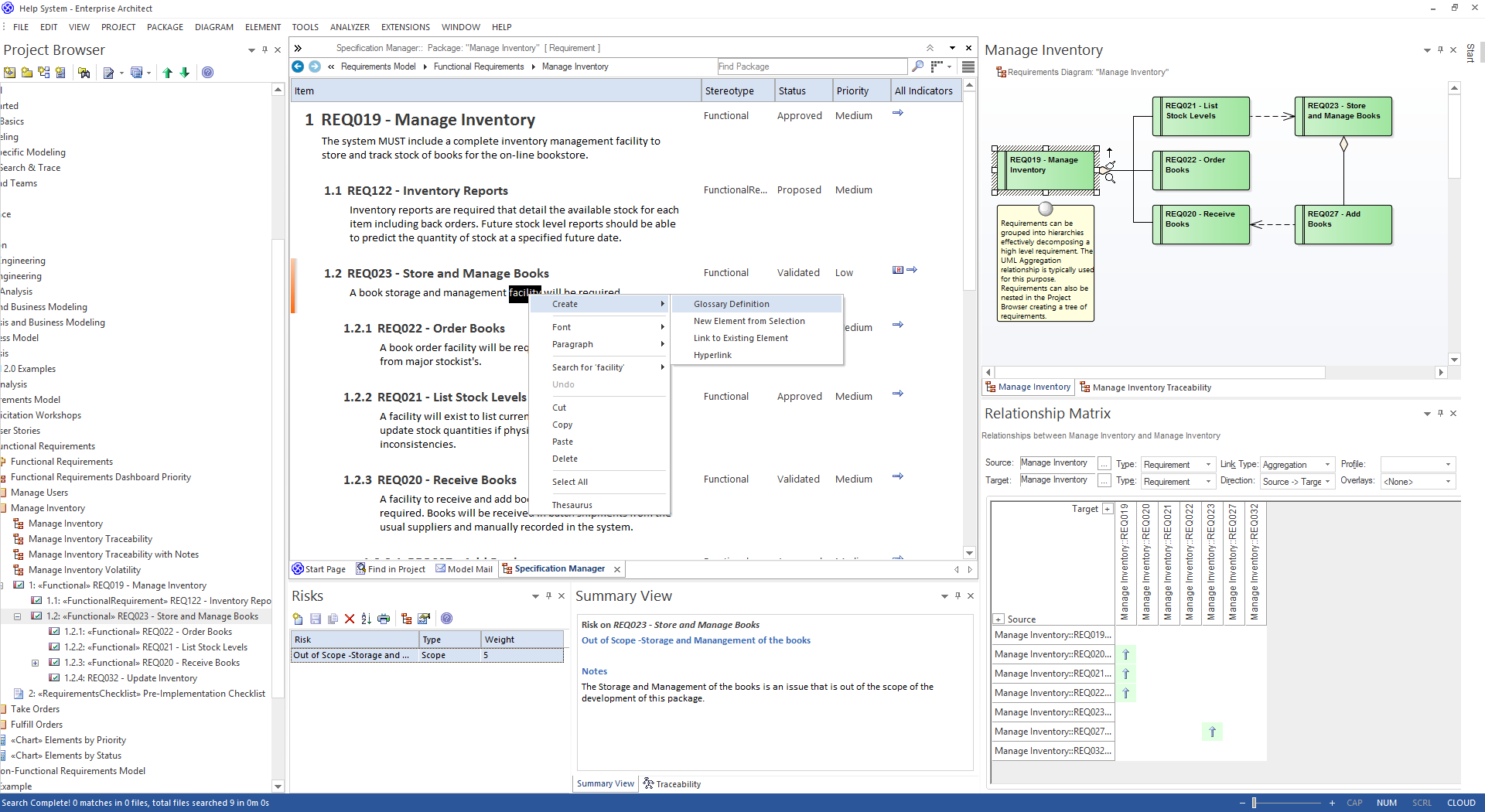Click the Out of Scope risk link

[x=695, y=640]
